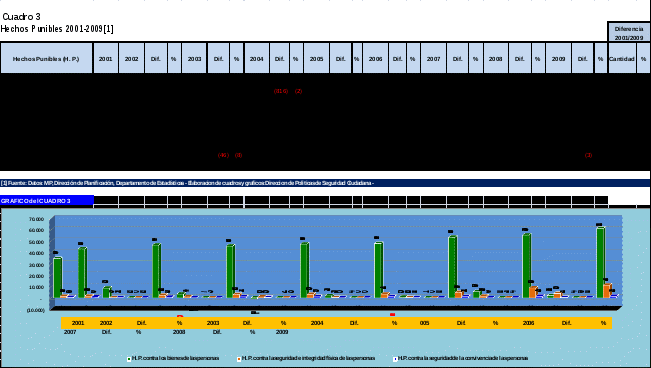Image resolution: width=651 pixels, height=368 pixels.
Task: Click the red '(3)' table value
Action: pyautogui.click(x=588, y=155)
